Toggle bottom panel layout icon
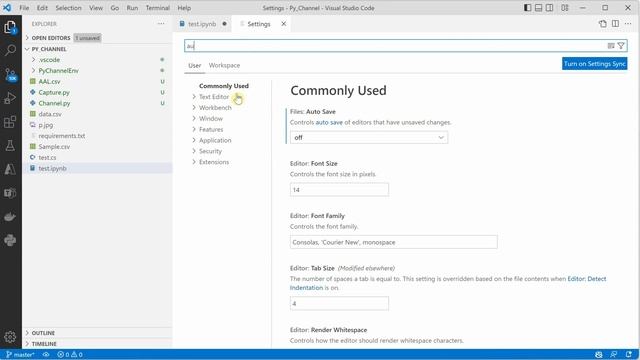This screenshot has height=360, width=640. coord(538,8)
